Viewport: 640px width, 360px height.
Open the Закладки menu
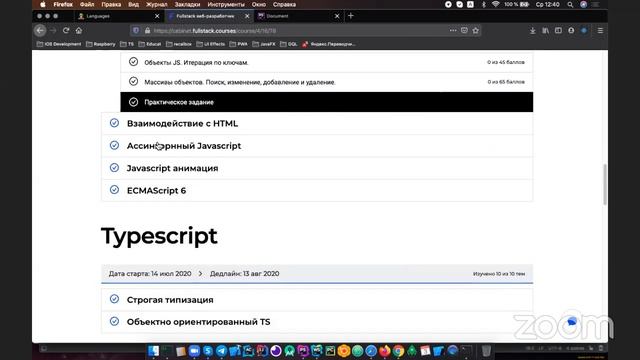point(187,4)
